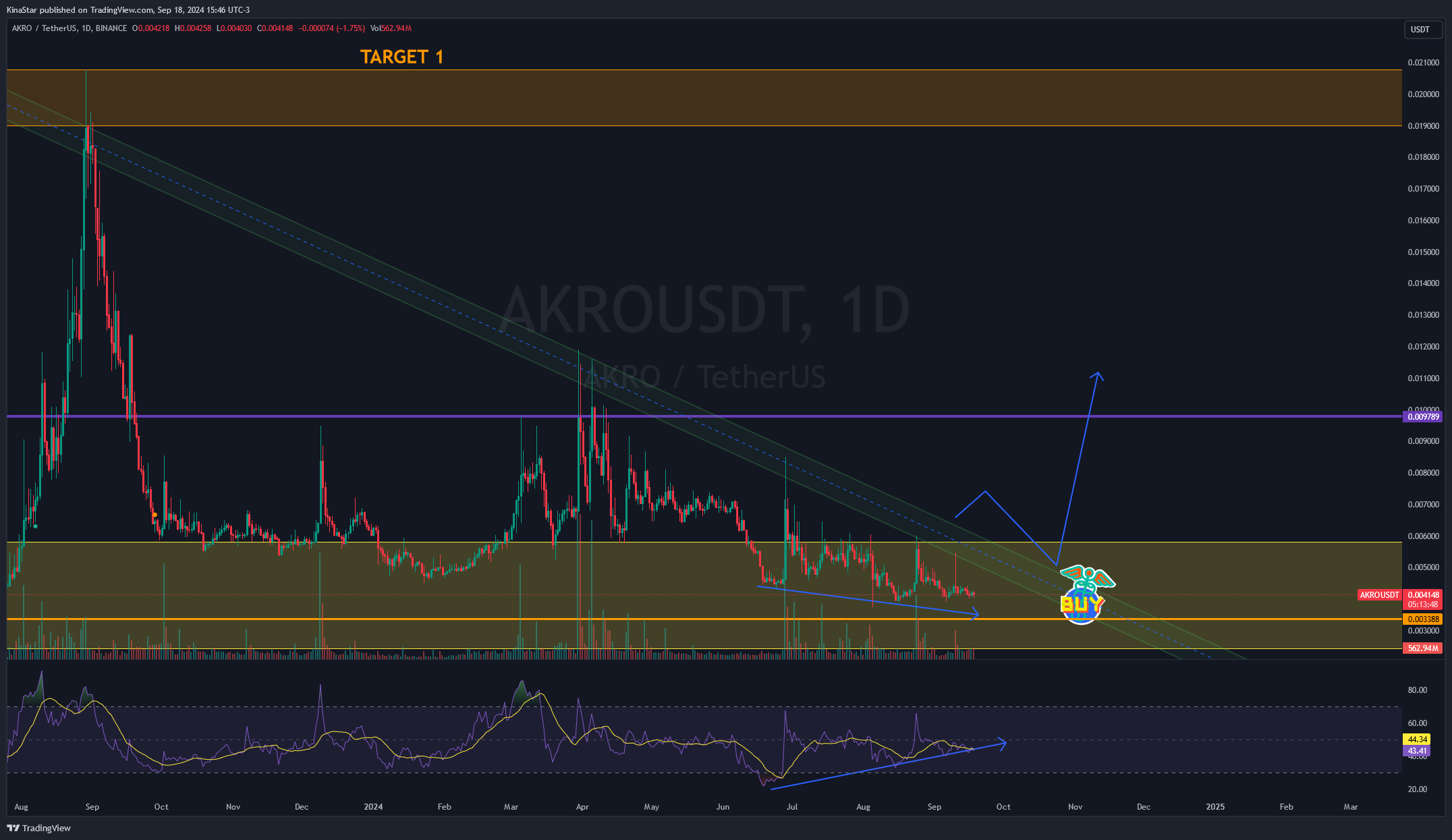Click the 0.006000 price scale label

(x=1423, y=536)
